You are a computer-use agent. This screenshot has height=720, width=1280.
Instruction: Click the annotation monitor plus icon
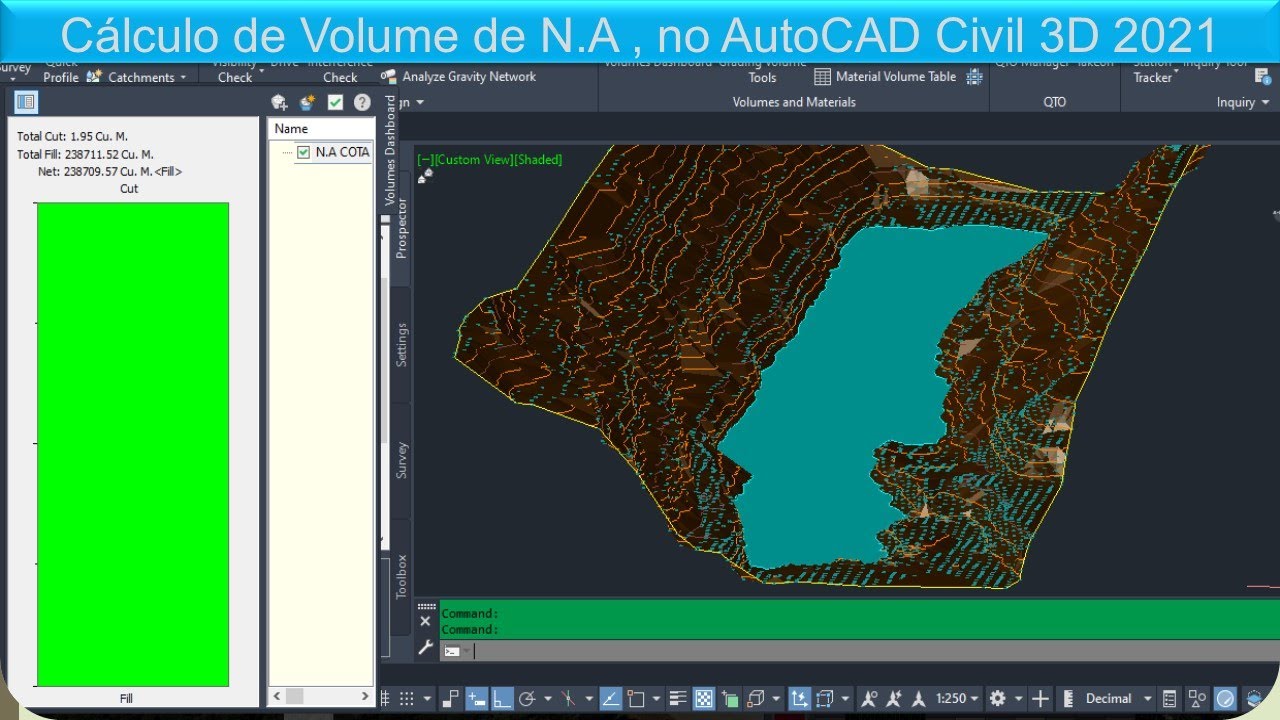click(1040, 698)
